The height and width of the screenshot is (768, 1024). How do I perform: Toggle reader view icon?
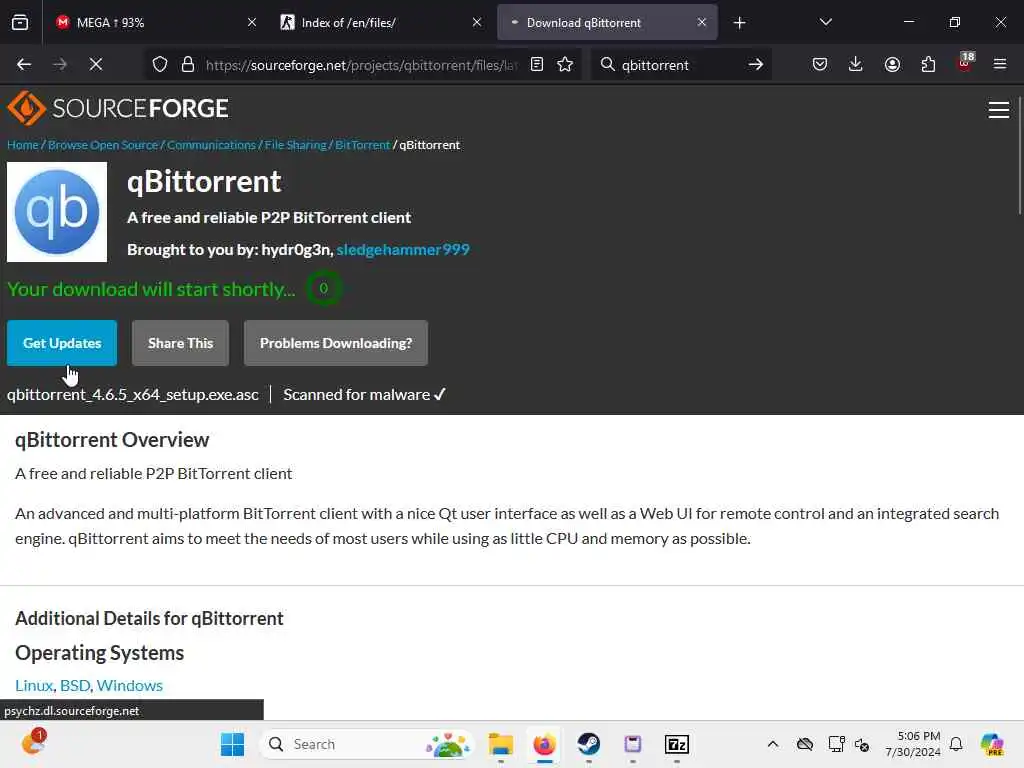(537, 65)
